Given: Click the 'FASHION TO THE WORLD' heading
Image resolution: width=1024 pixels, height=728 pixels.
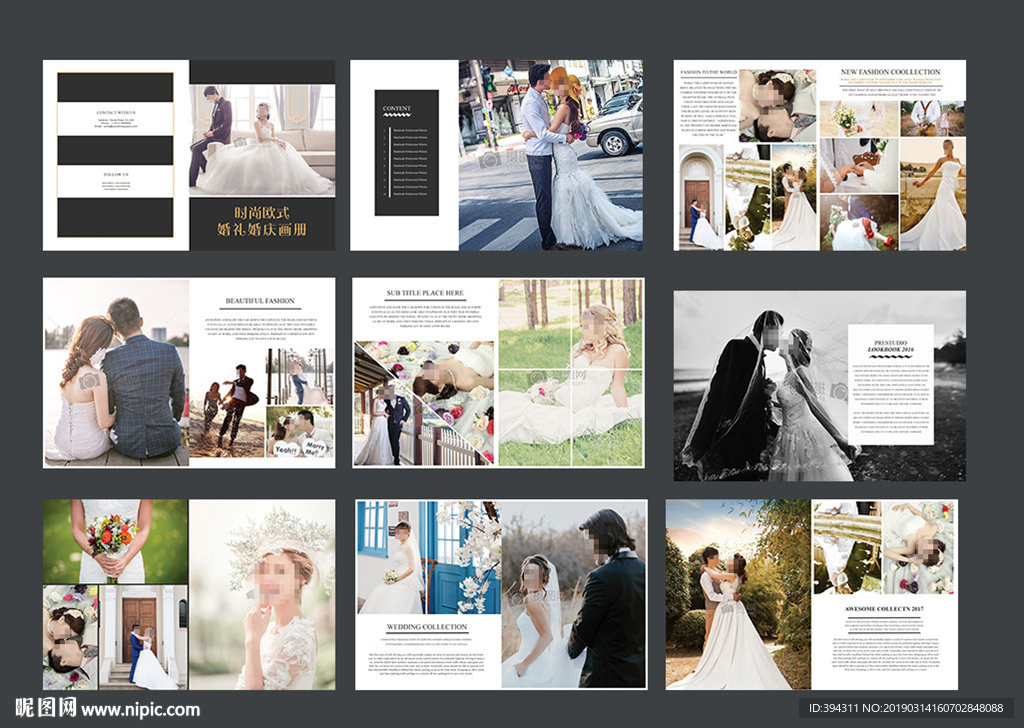Looking at the screenshot, I should pos(709,72).
